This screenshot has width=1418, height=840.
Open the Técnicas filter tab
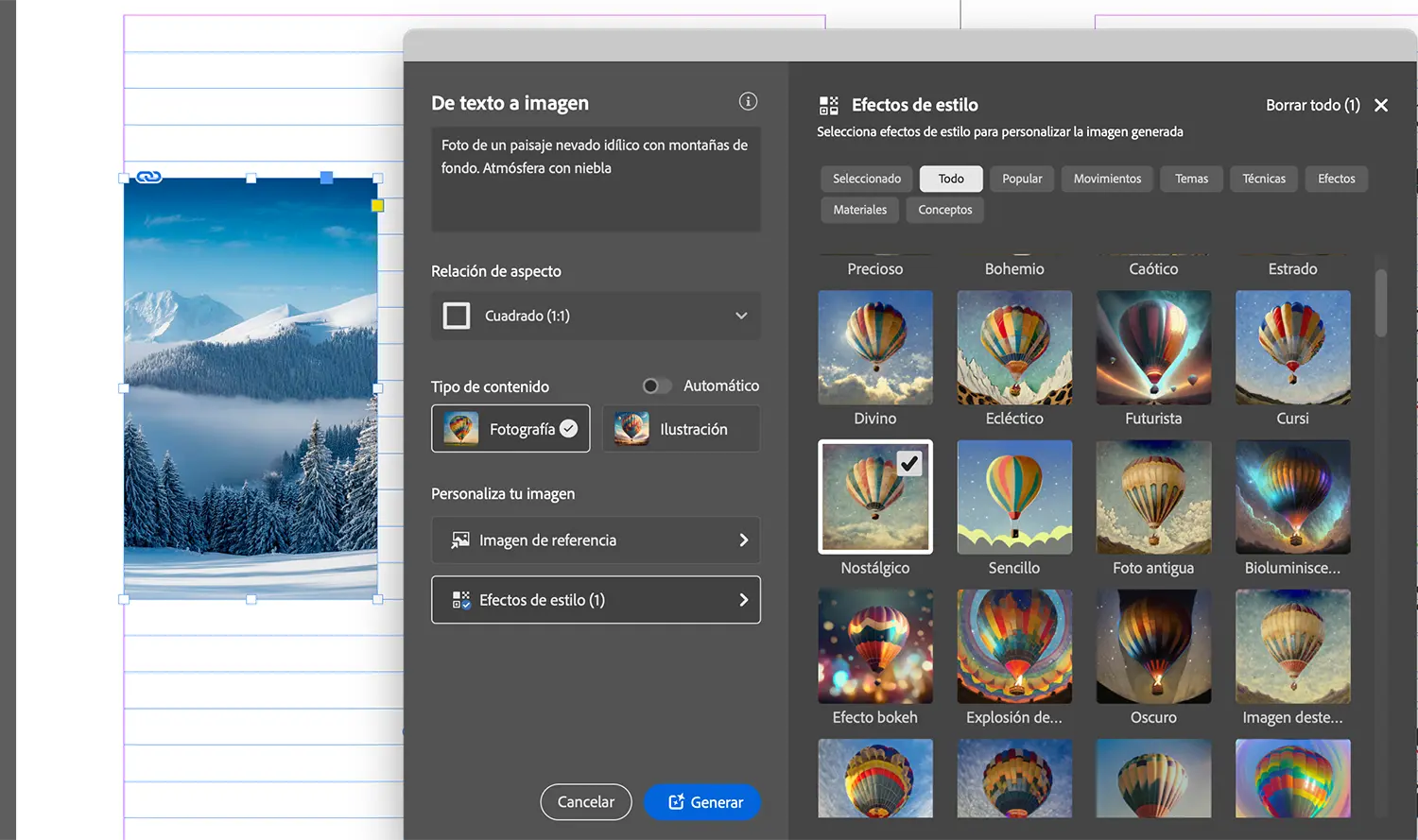[x=1264, y=179]
